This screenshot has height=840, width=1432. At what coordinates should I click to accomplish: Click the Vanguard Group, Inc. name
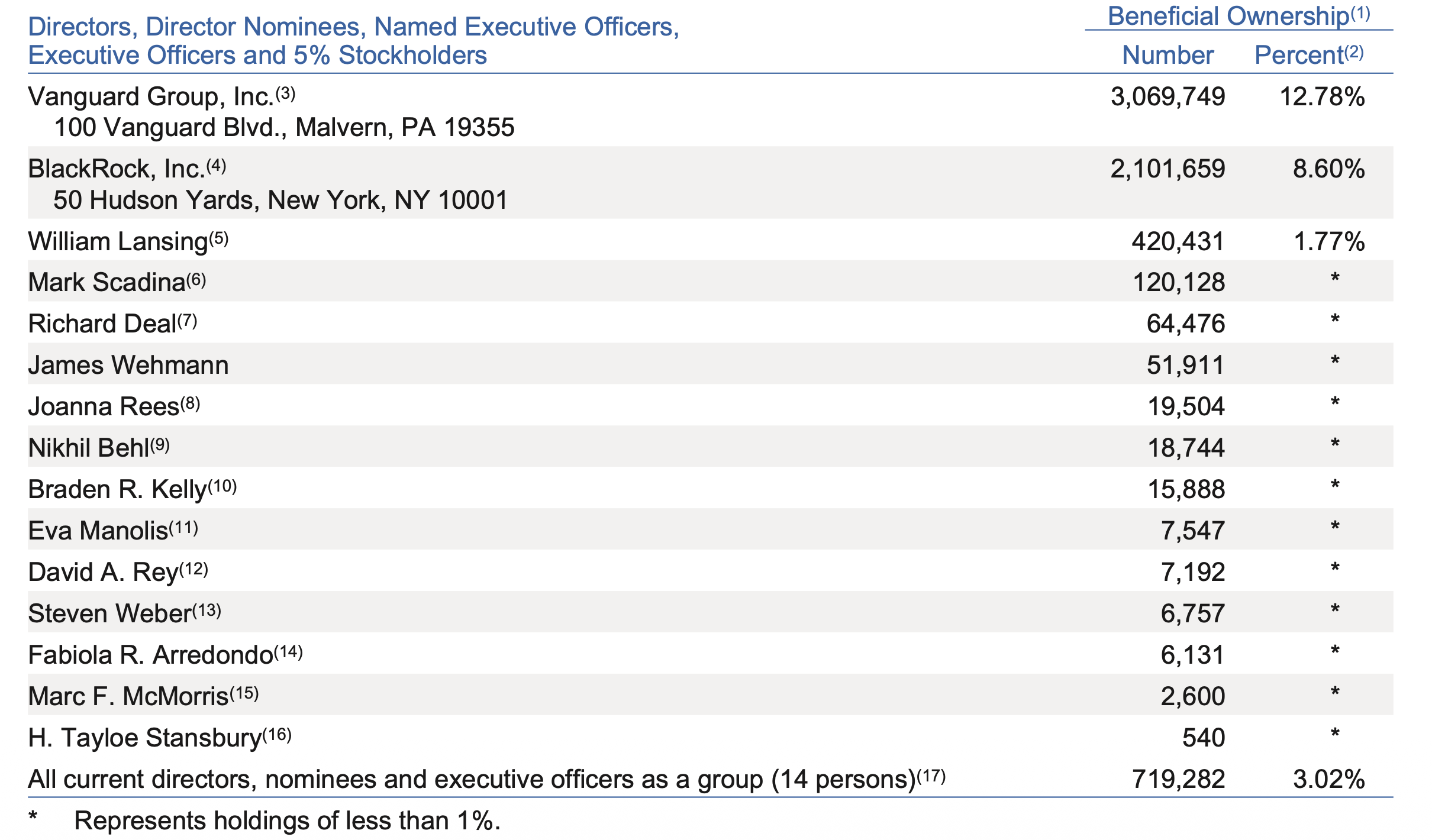pyautogui.click(x=151, y=97)
